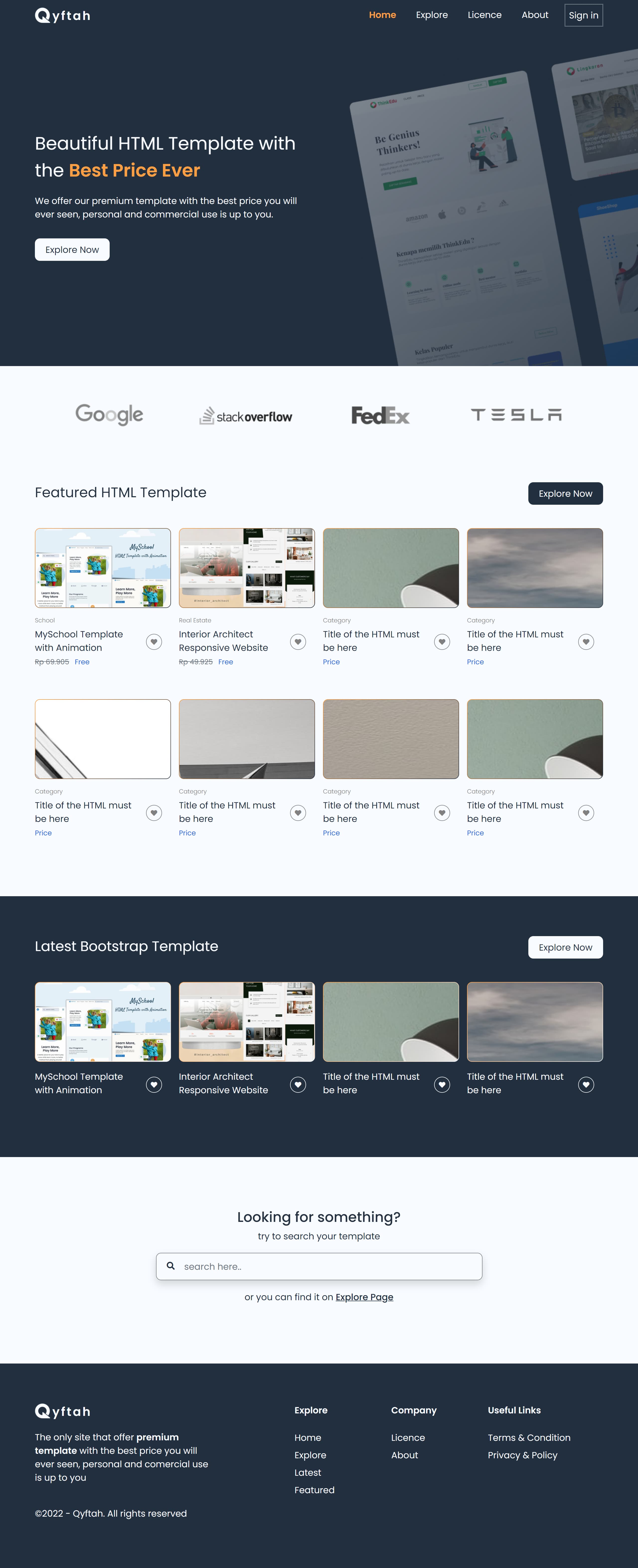Open Interior Architect title in Latest section
Viewport: 638px width, 1568px height.
[223, 1083]
